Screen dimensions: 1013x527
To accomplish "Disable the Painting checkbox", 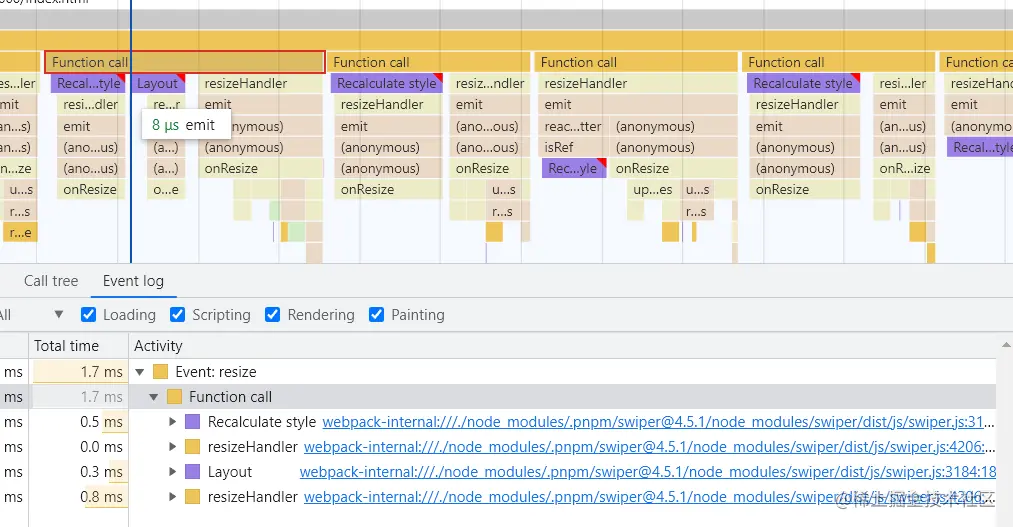I will [x=377, y=315].
